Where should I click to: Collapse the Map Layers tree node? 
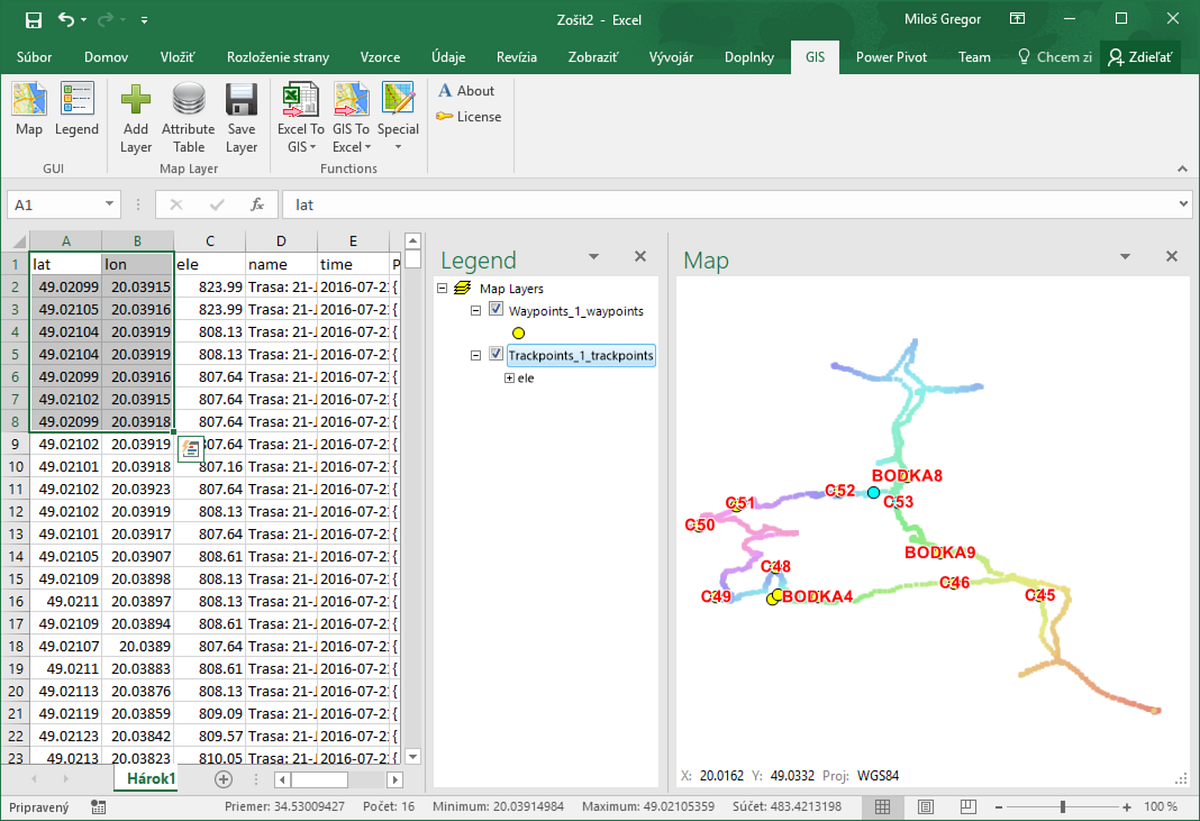441,288
